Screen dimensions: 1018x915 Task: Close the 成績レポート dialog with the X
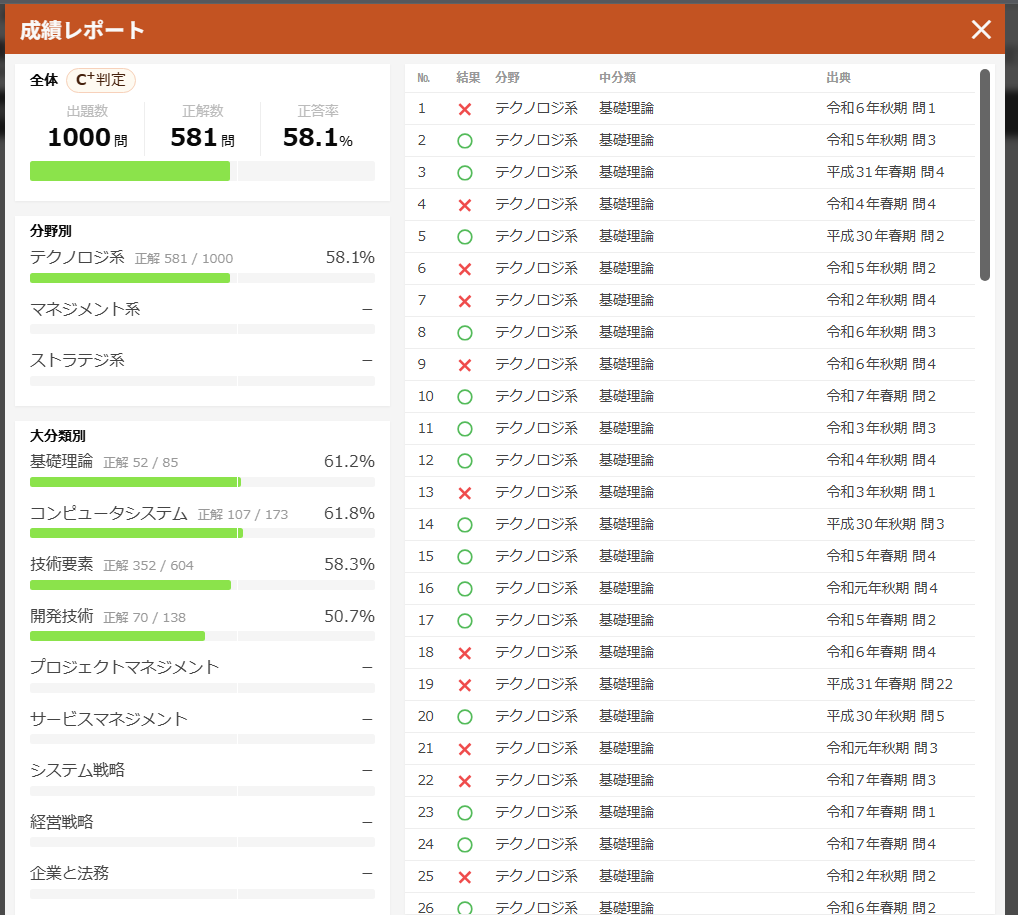981,29
